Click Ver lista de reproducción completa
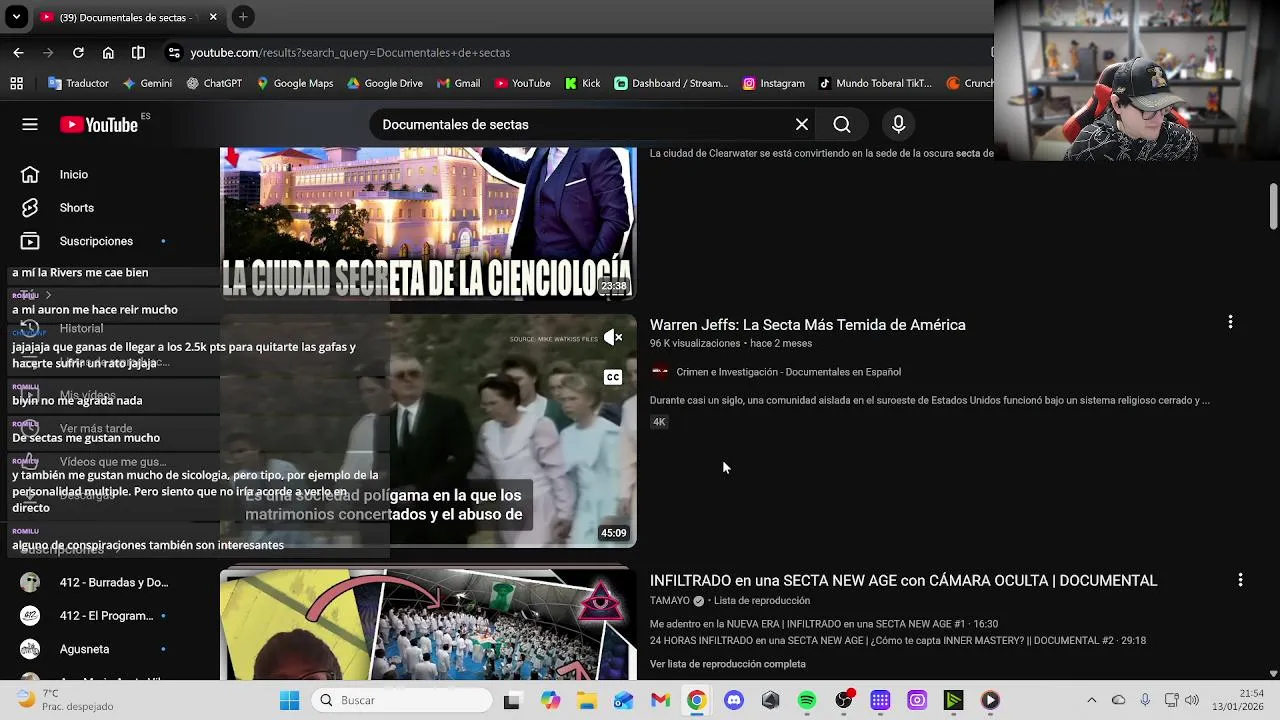This screenshot has height=720, width=1280. [x=727, y=664]
